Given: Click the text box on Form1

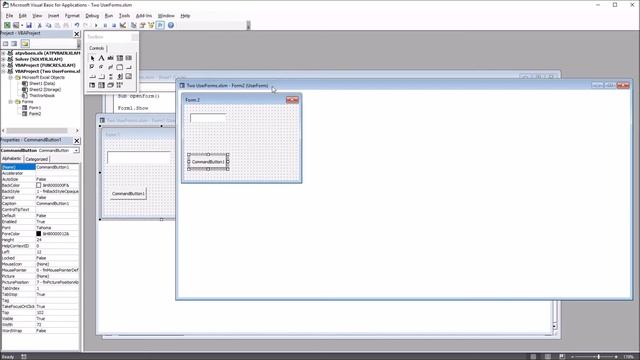Looking at the screenshot, I should tap(139, 158).
